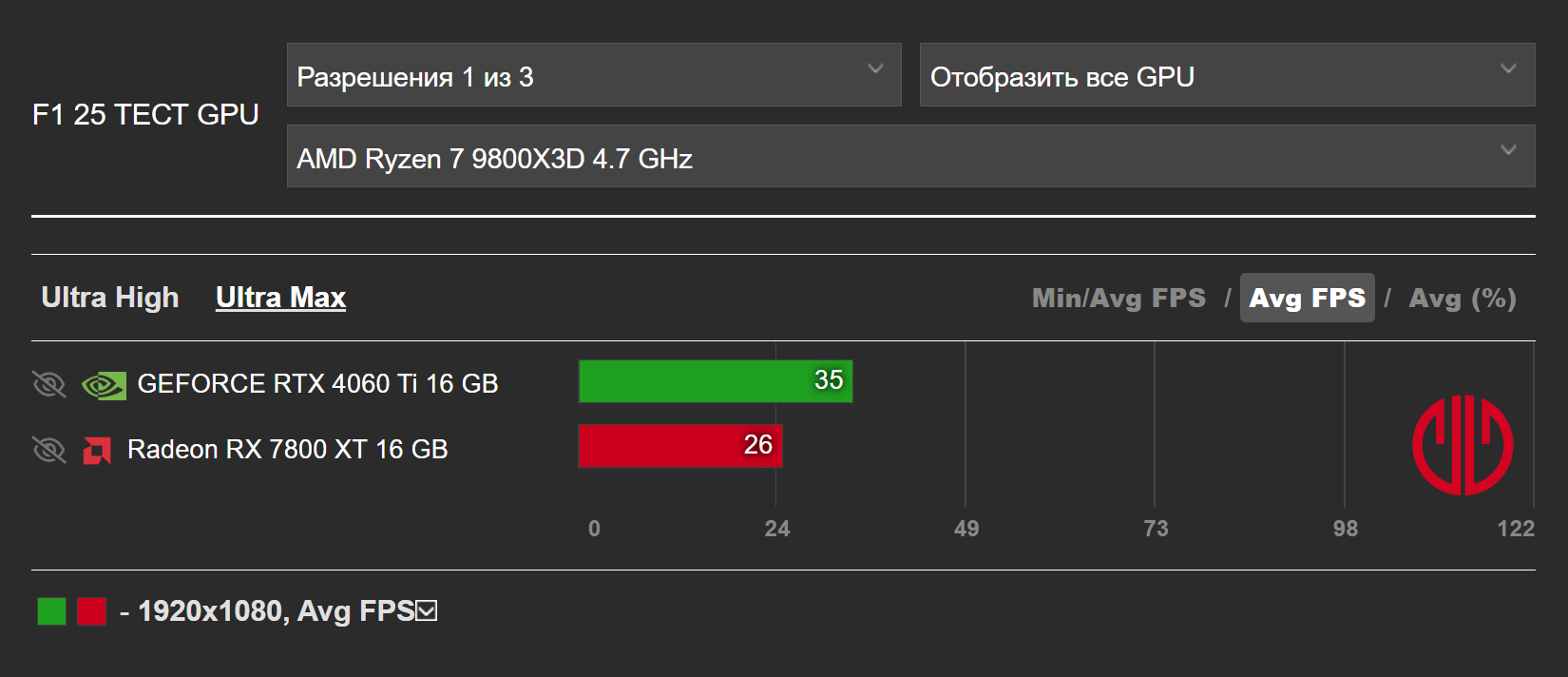Hide the Radeon RX 7800 XT row
This screenshot has width=1568, height=677.
[x=49, y=450]
